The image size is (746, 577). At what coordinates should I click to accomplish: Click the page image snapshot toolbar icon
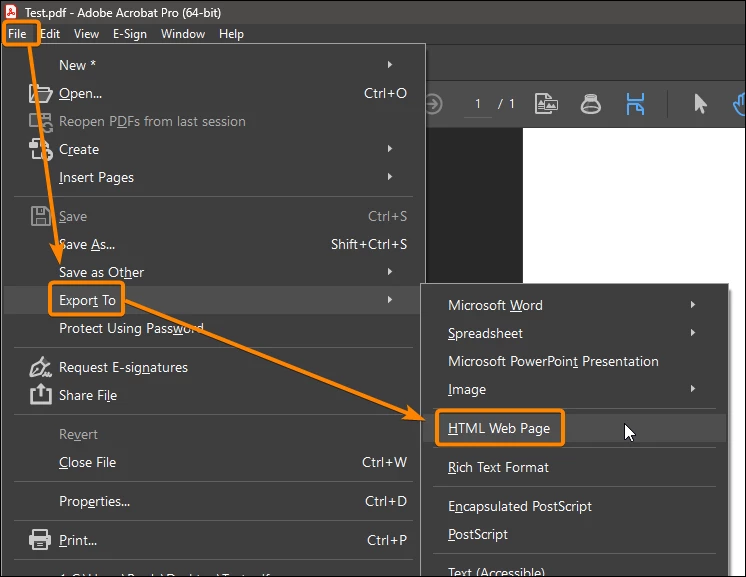coord(546,104)
